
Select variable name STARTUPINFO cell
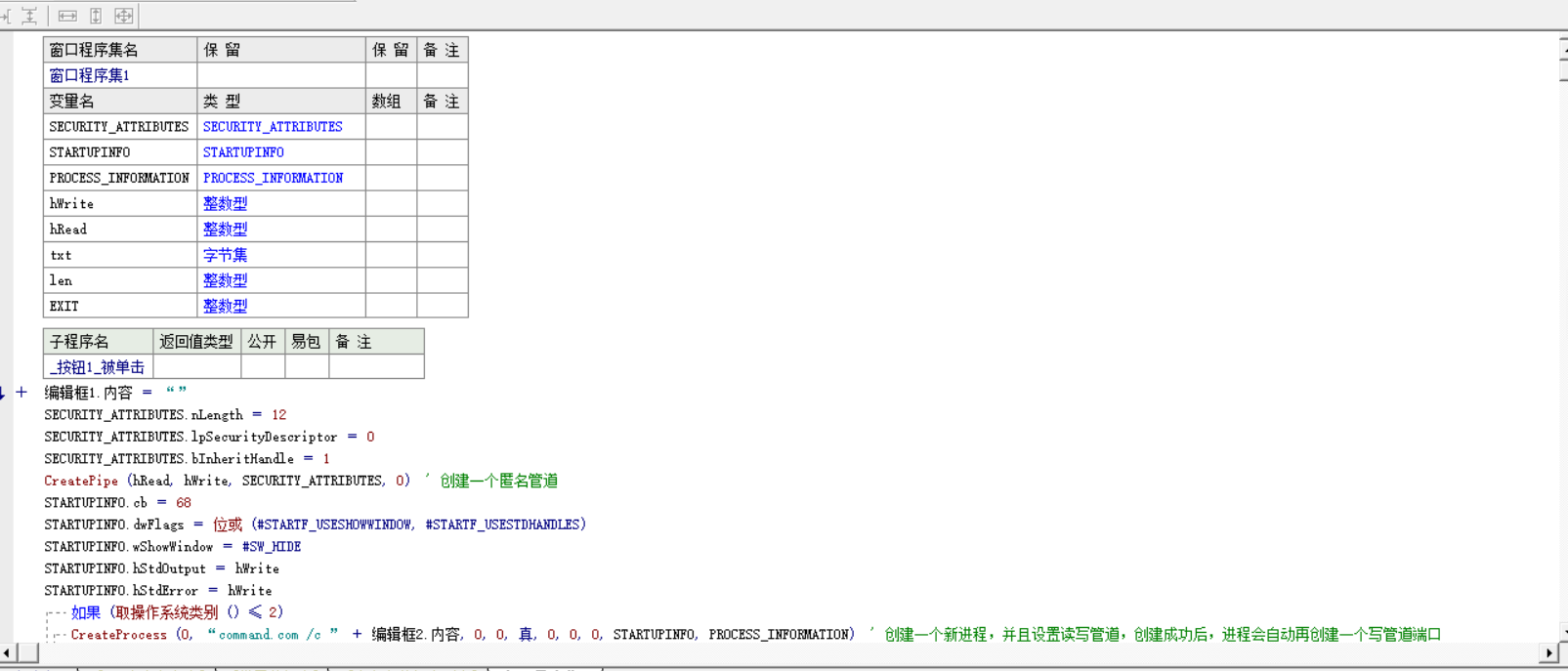120,152
